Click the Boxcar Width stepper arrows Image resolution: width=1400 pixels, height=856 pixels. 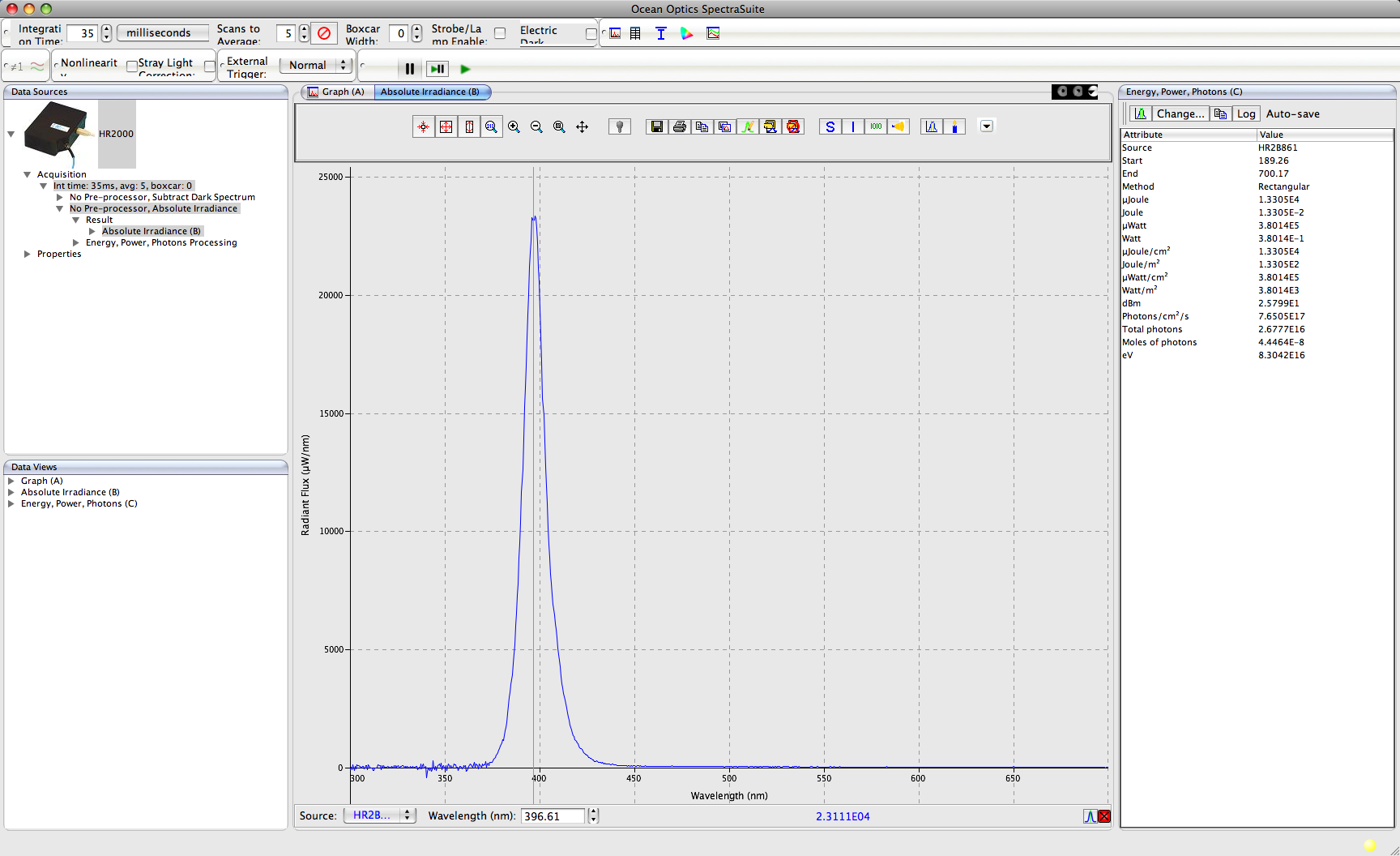[417, 33]
